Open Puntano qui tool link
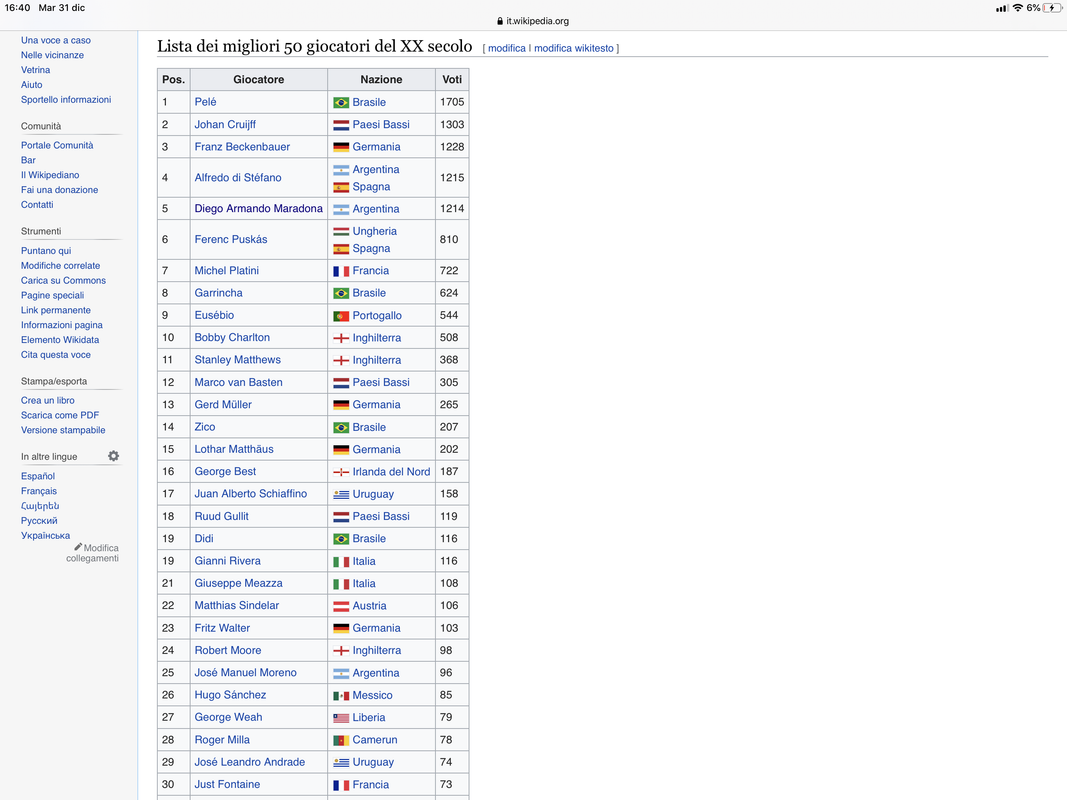Screen dimensions: 1067x800 click(46, 251)
